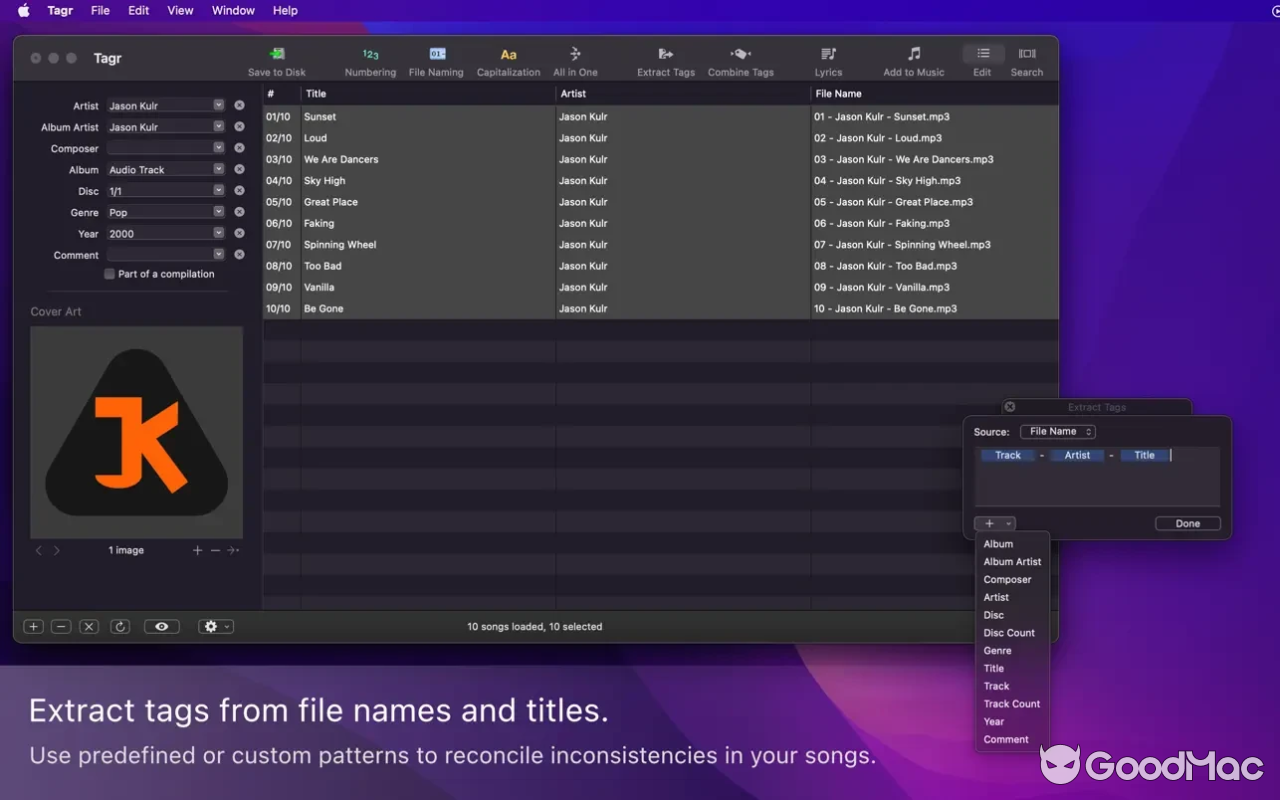1280x800 pixels.
Task: Click the JK cover art thumbnail
Action: (137, 432)
